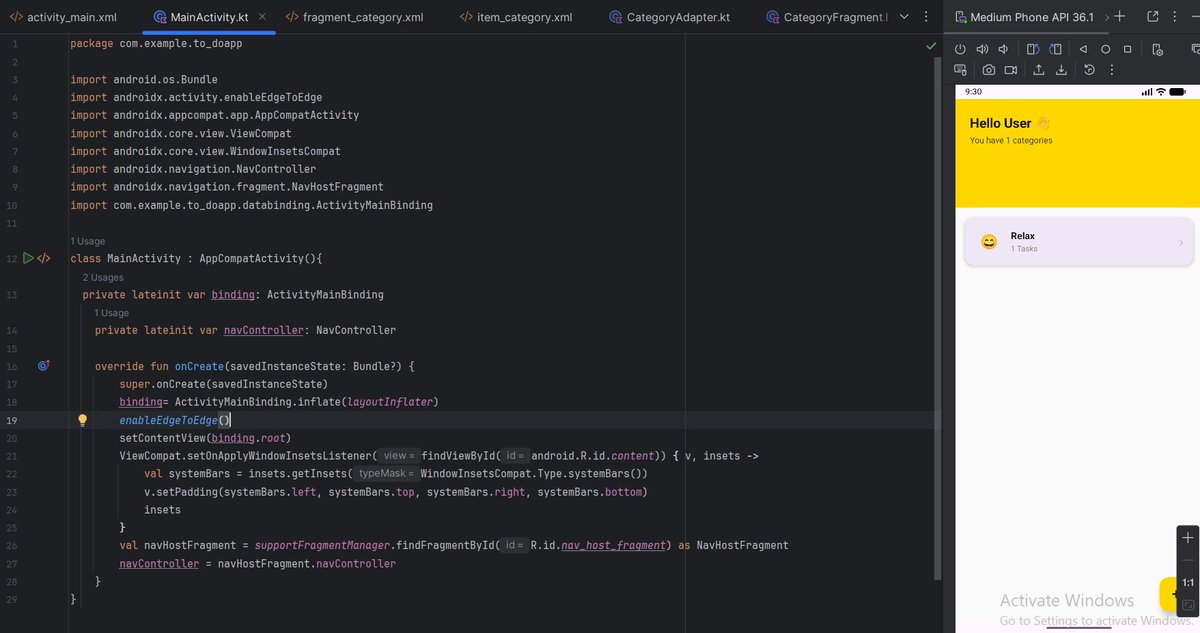This screenshot has height=633, width=1200.
Task: Click the download arrow icon in emulator toolbar
Action: tap(1061, 70)
